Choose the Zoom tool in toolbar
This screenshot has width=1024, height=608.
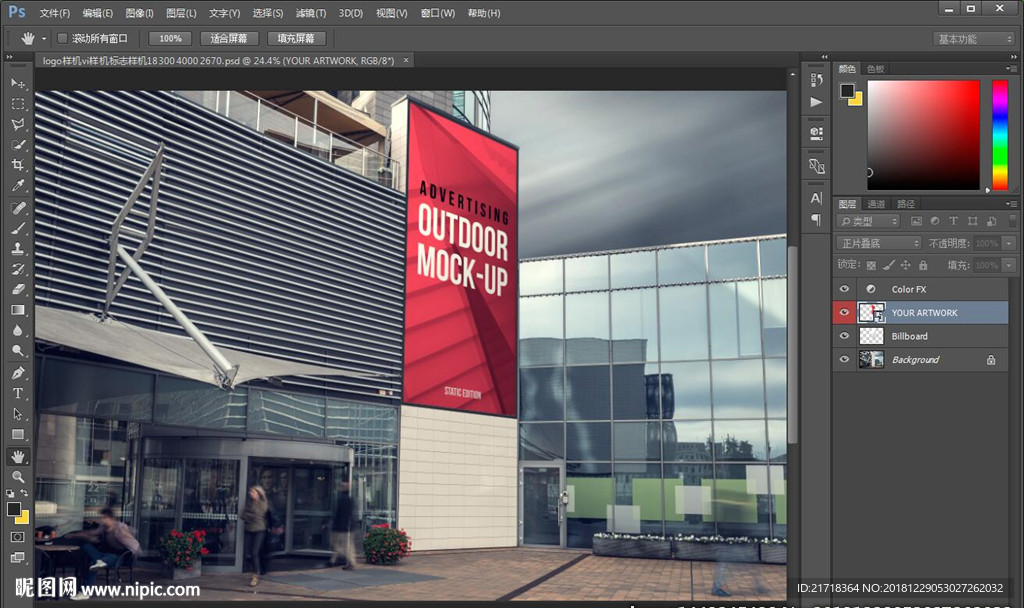pyautogui.click(x=18, y=477)
